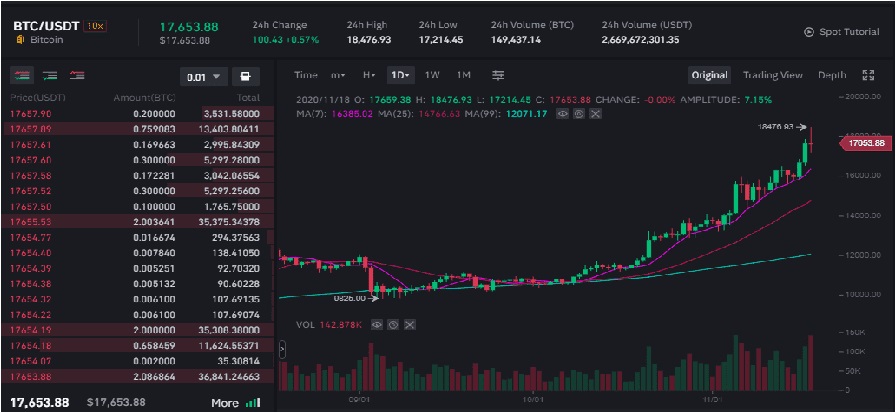The height and width of the screenshot is (412, 896).
Task: Switch to the Trading View chart tab
Action: [x=773, y=75]
